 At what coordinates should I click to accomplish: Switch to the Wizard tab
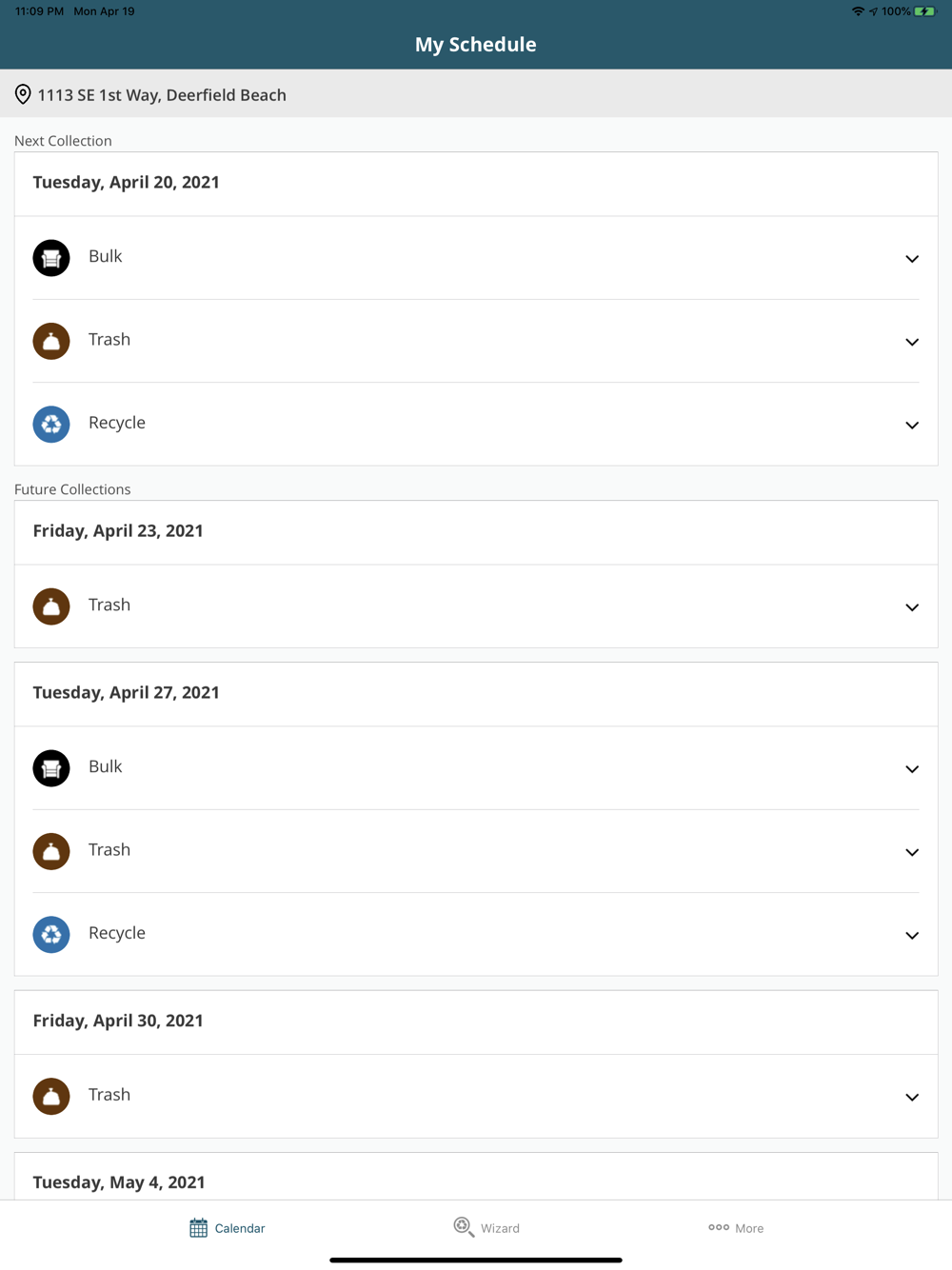(x=486, y=1228)
